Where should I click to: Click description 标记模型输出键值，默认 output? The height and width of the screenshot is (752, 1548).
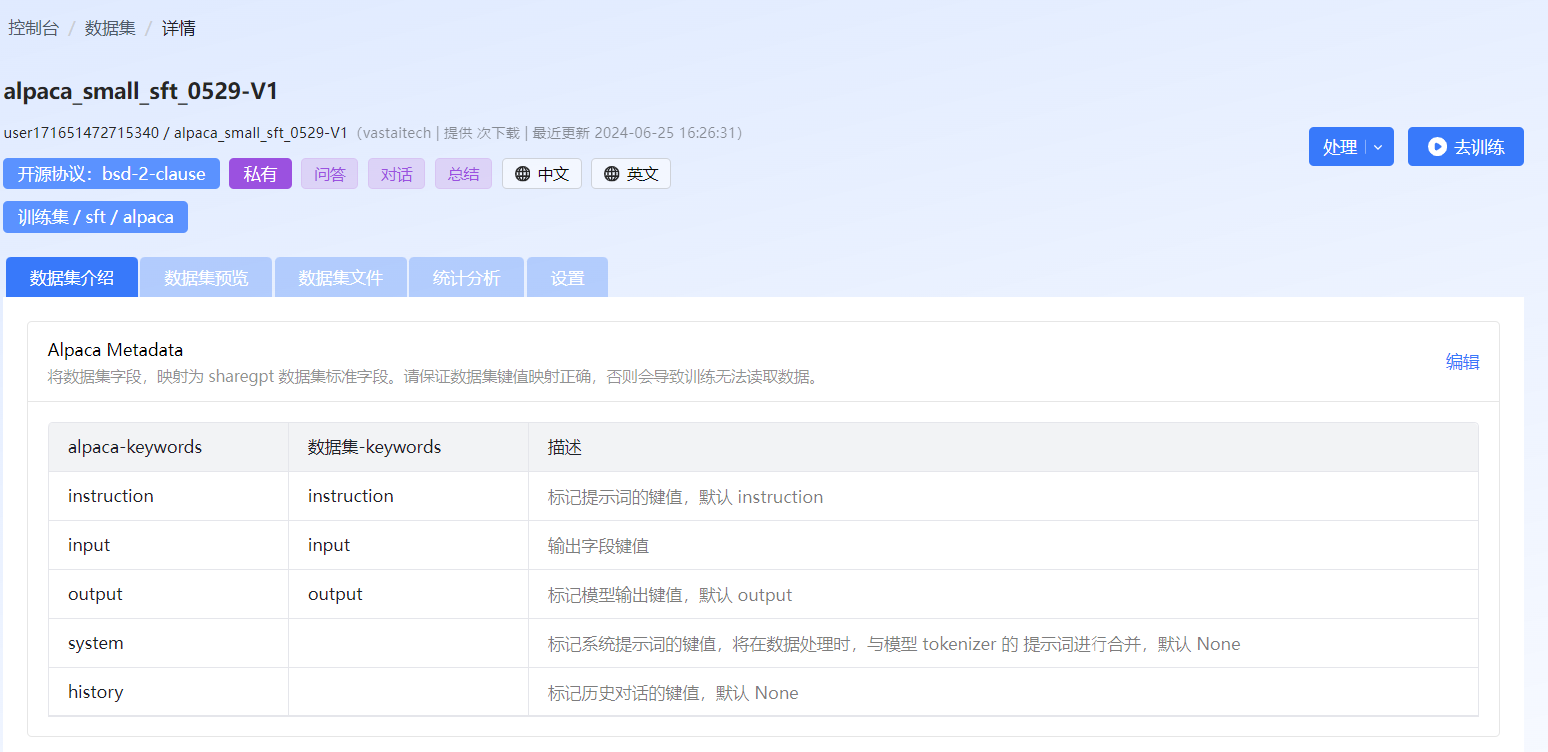click(x=670, y=595)
